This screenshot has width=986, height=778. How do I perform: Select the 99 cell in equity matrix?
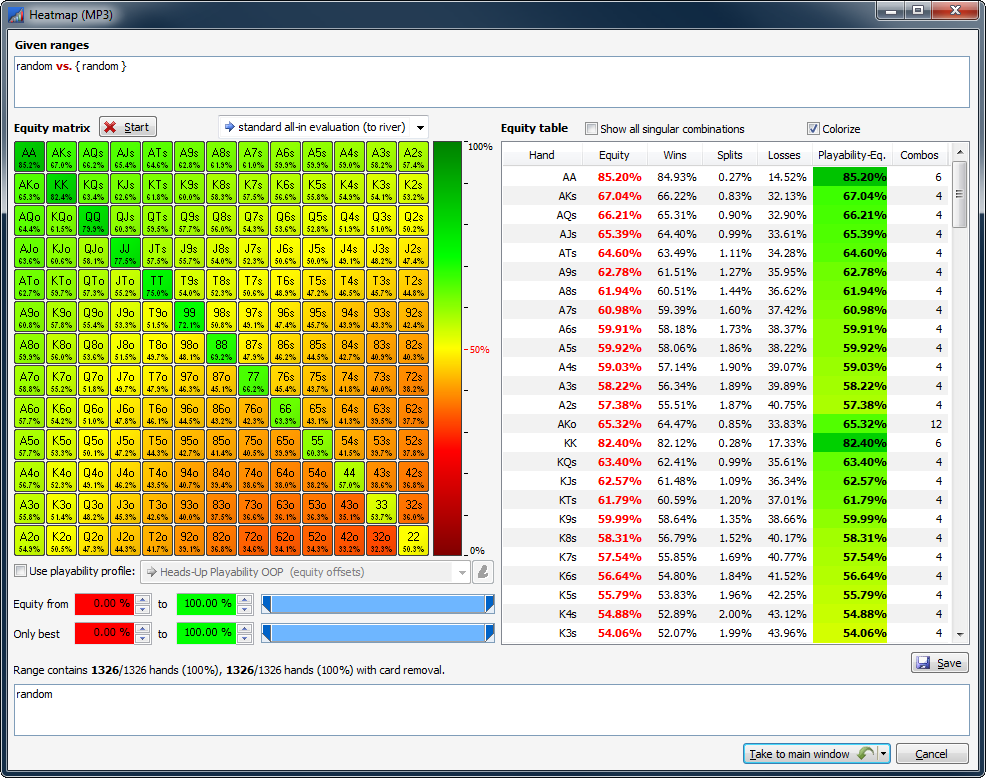[189, 316]
